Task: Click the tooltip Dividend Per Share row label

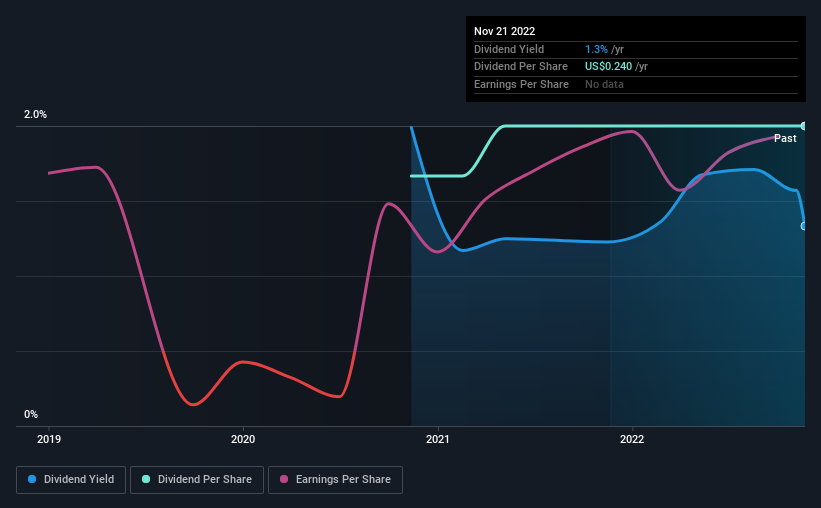Action: (520, 67)
